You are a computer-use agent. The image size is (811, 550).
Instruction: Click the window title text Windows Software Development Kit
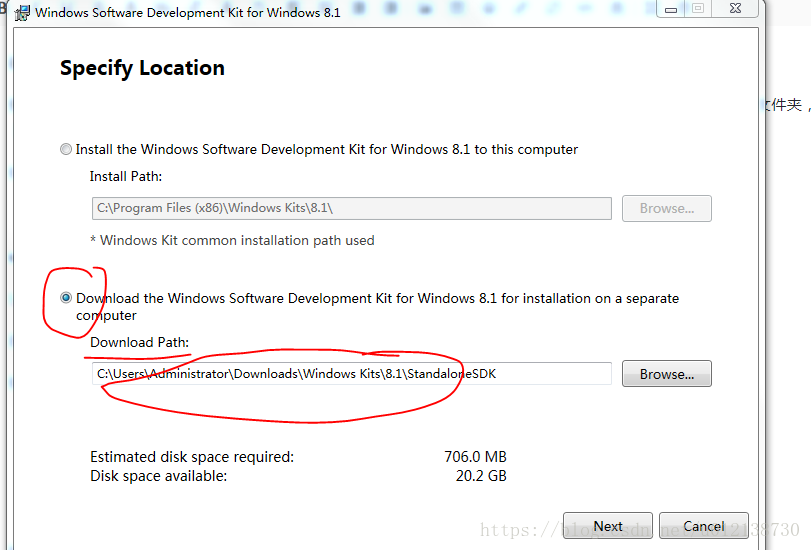click(x=188, y=12)
